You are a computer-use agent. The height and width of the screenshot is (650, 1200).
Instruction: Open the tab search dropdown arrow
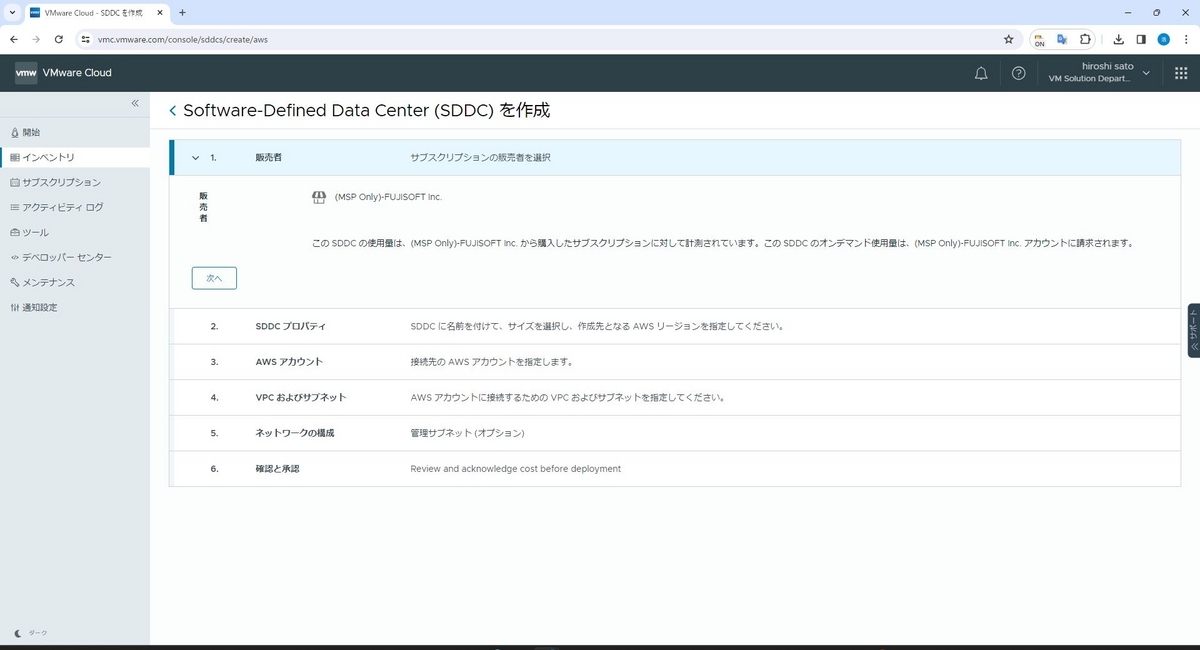[x=10, y=12]
